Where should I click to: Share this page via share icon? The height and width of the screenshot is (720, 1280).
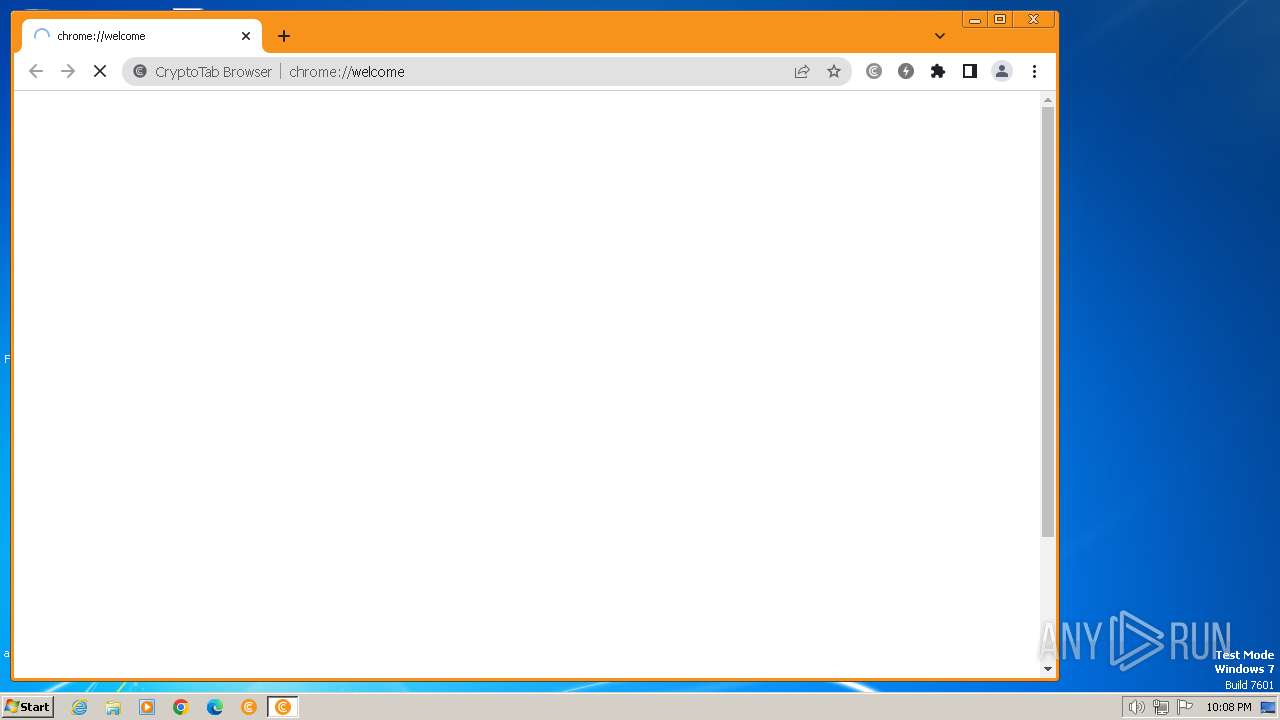coord(802,71)
